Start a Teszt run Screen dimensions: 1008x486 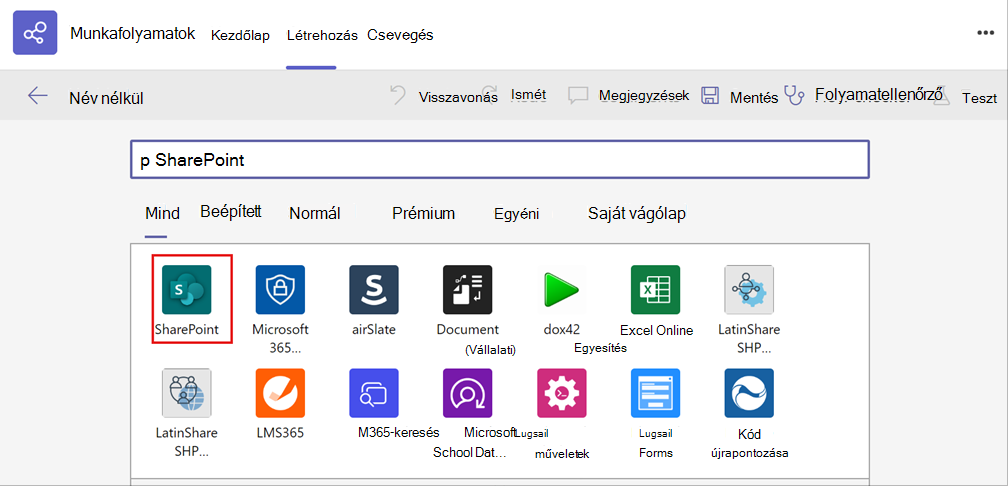980,98
